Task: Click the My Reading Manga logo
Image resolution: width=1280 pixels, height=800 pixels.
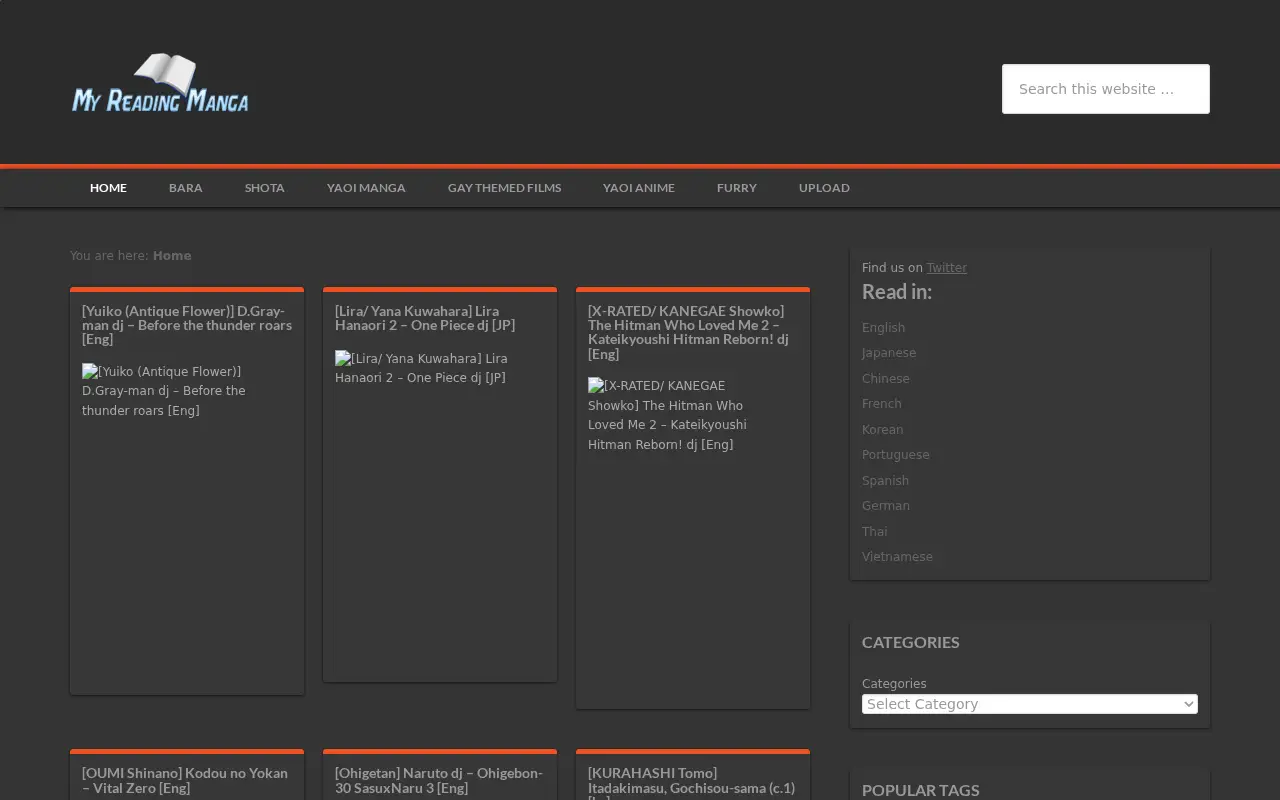Action: (160, 83)
